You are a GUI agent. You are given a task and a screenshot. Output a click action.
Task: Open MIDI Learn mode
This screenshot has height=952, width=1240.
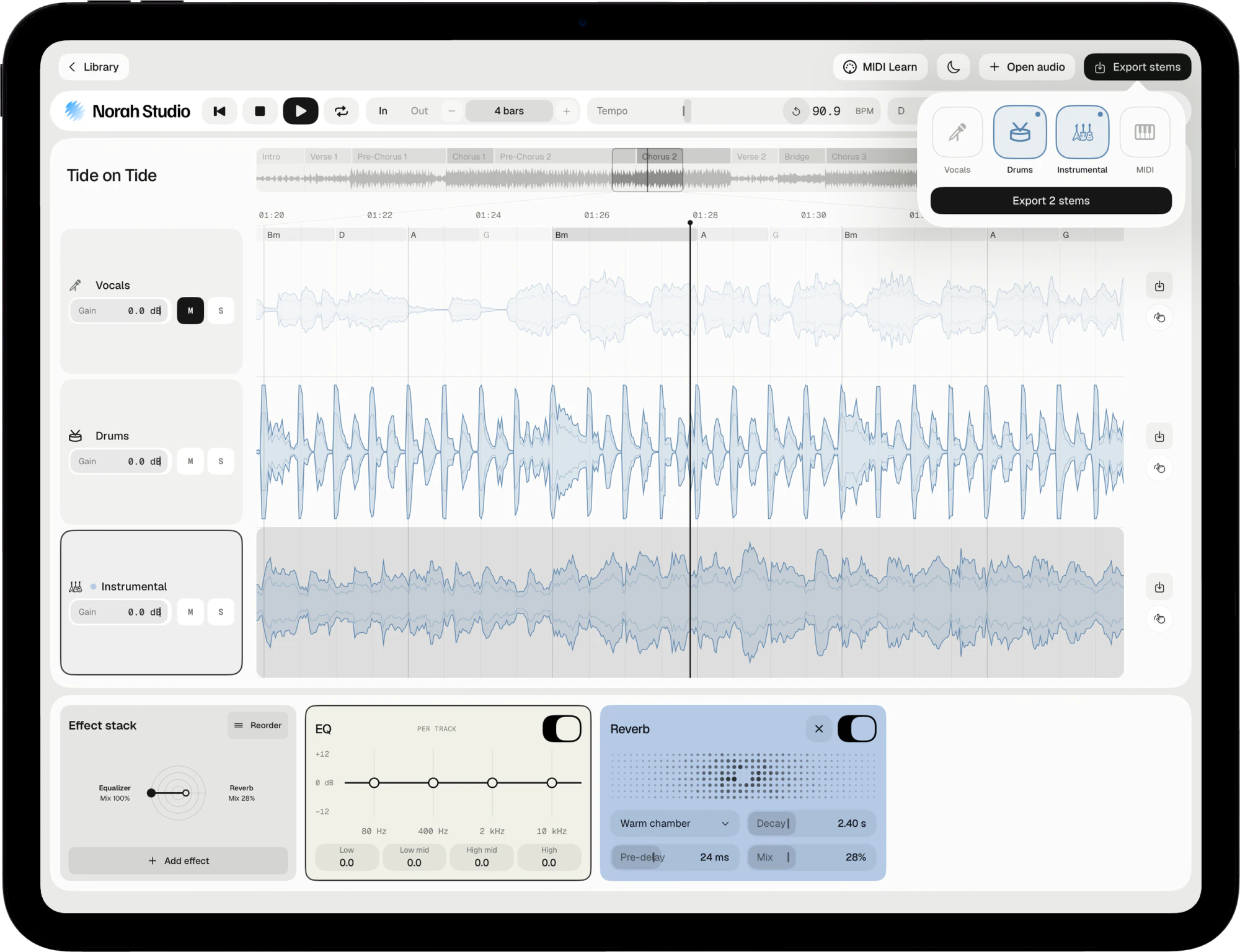coord(880,67)
